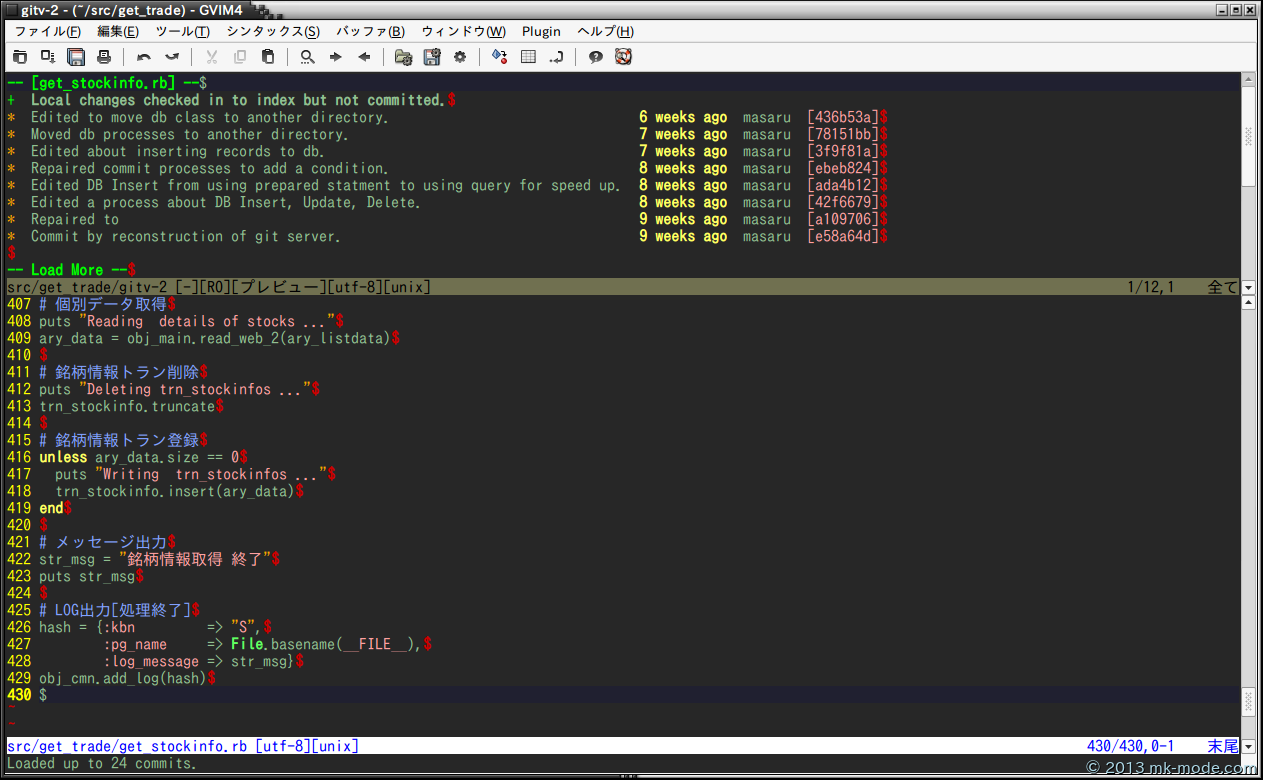Open the ファイル(F) menu
This screenshot has width=1263, height=780.
(x=47, y=31)
